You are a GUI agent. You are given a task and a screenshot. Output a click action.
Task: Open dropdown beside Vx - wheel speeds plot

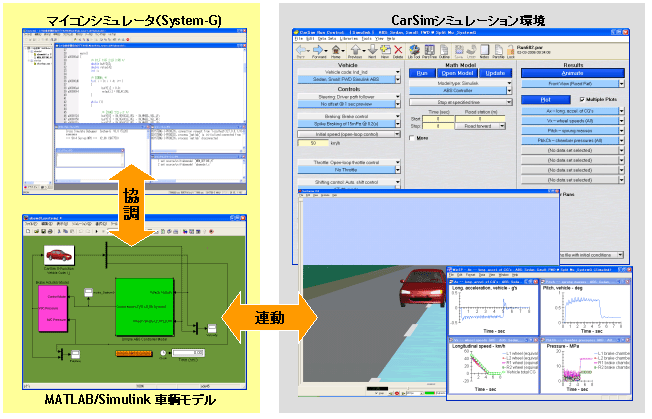click(x=622, y=121)
